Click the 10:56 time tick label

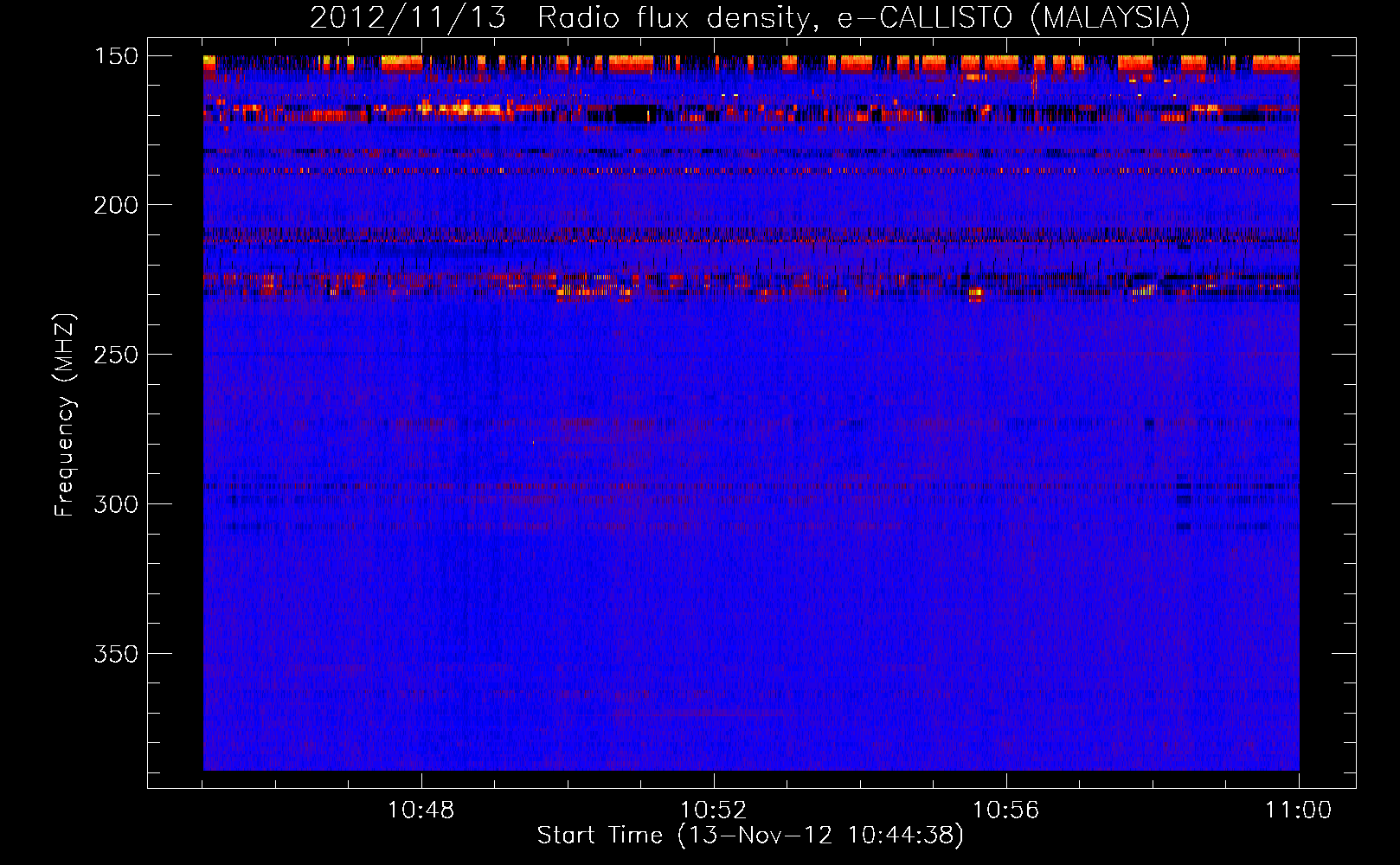pos(1006,811)
